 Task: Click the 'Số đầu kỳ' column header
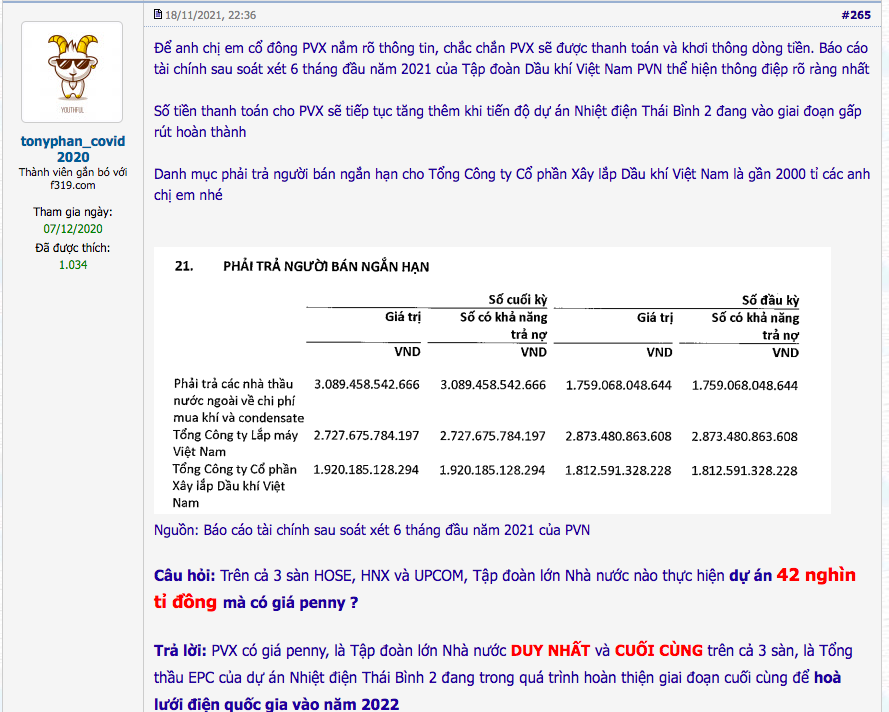click(x=771, y=300)
